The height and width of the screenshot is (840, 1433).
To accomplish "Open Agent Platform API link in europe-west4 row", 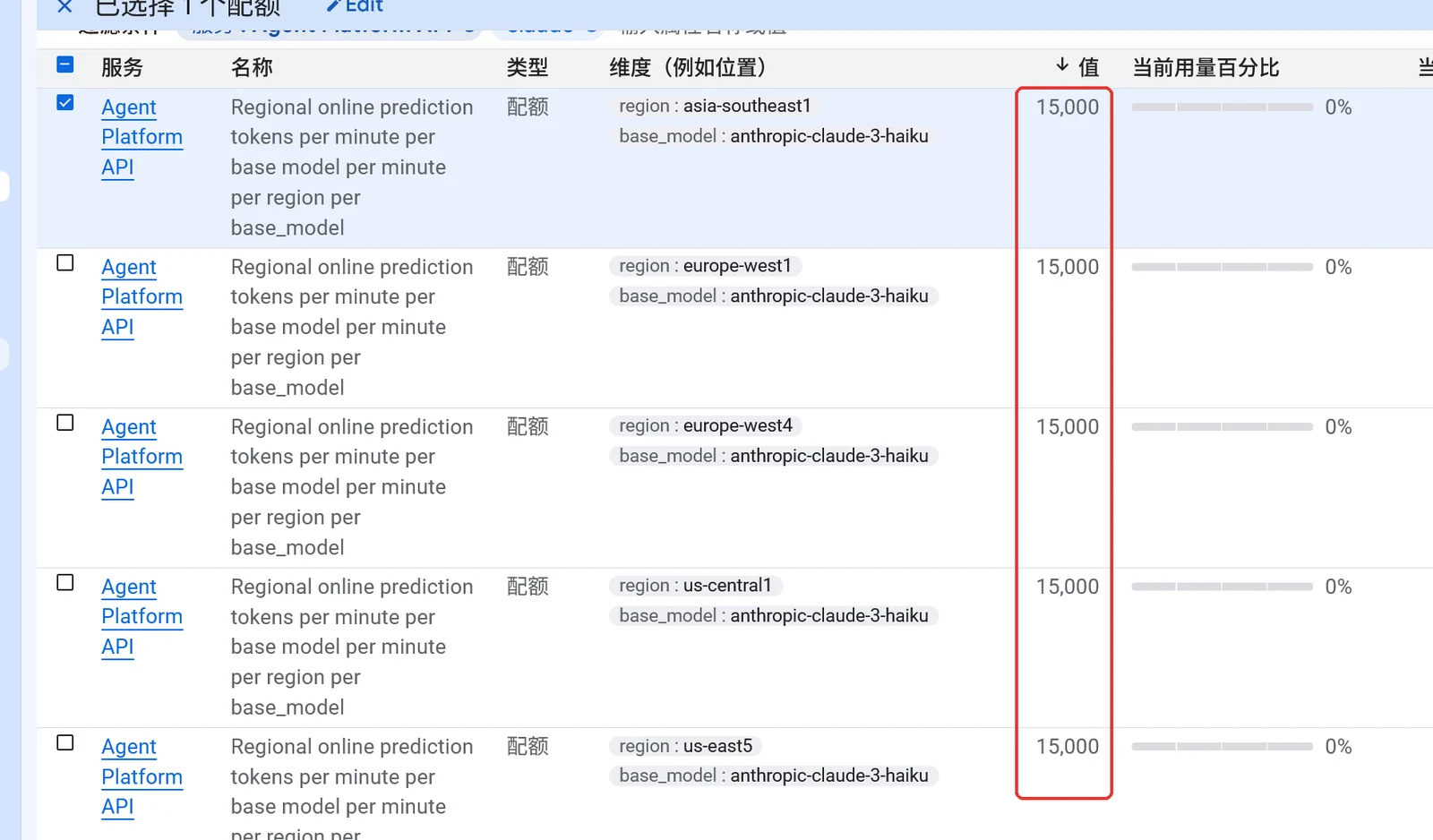I will coord(142,457).
